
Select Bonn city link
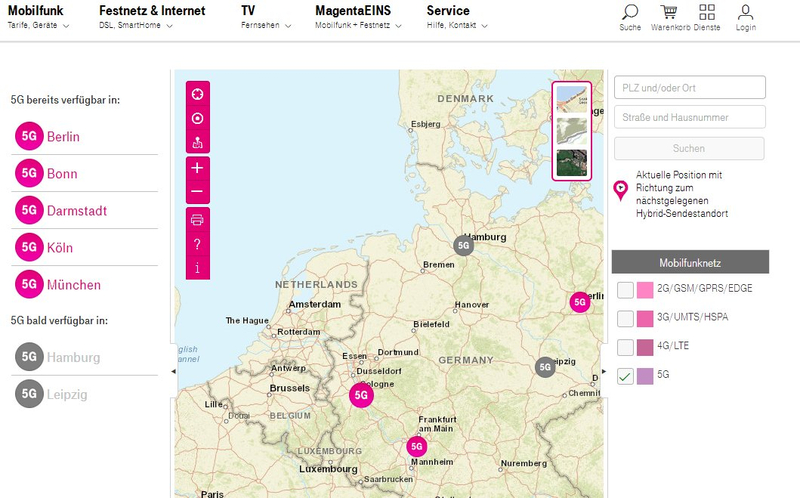pyautogui.click(x=62, y=173)
